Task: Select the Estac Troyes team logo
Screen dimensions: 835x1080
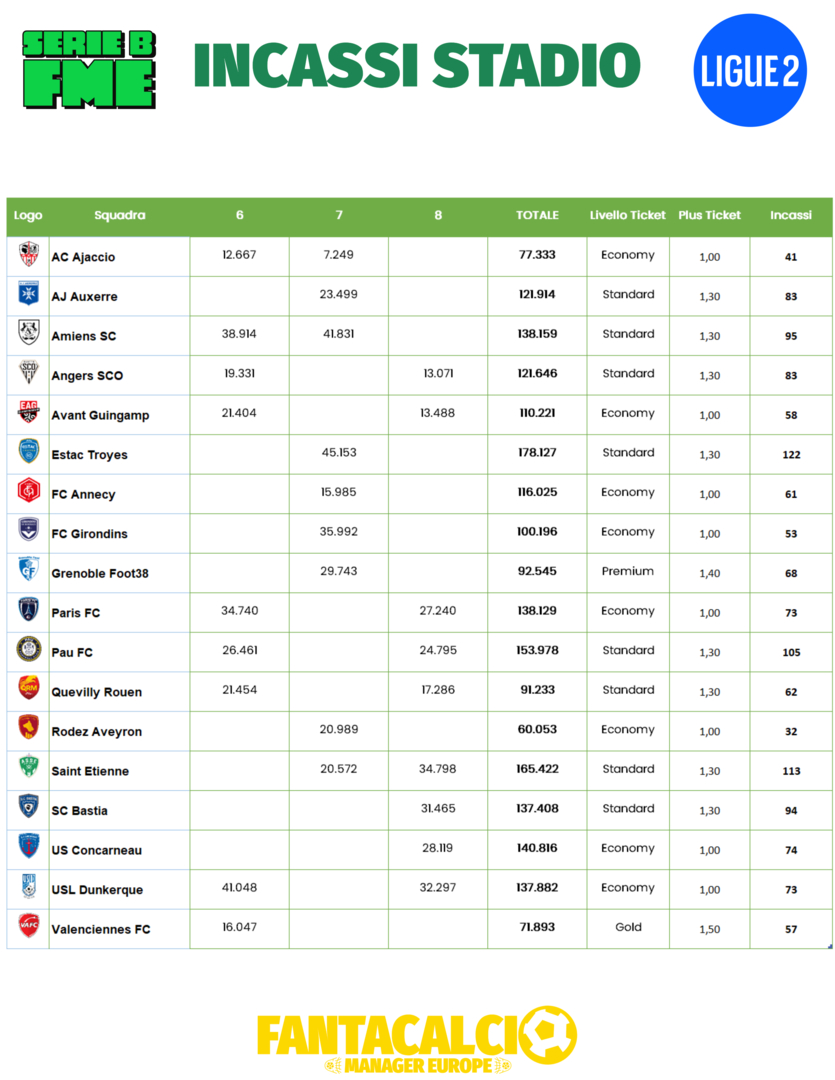Action: tap(28, 453)
